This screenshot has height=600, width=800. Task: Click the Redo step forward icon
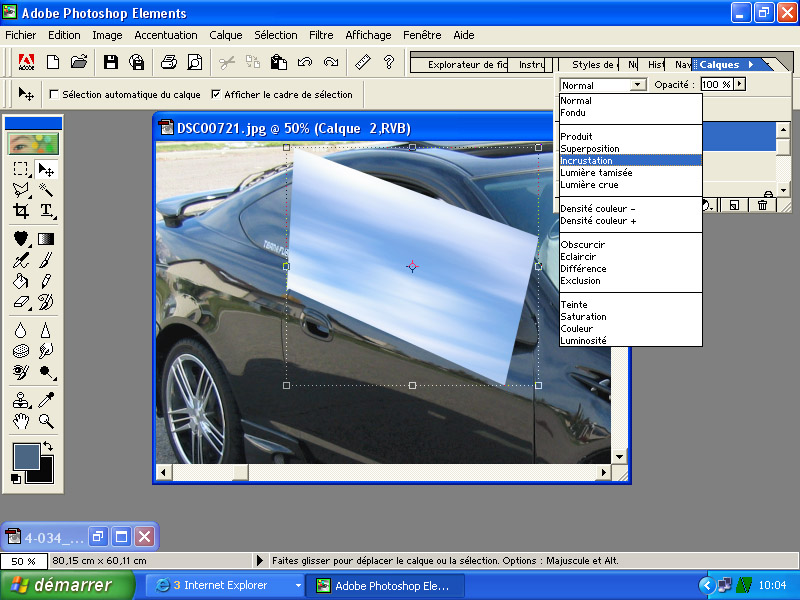(331, 62)
